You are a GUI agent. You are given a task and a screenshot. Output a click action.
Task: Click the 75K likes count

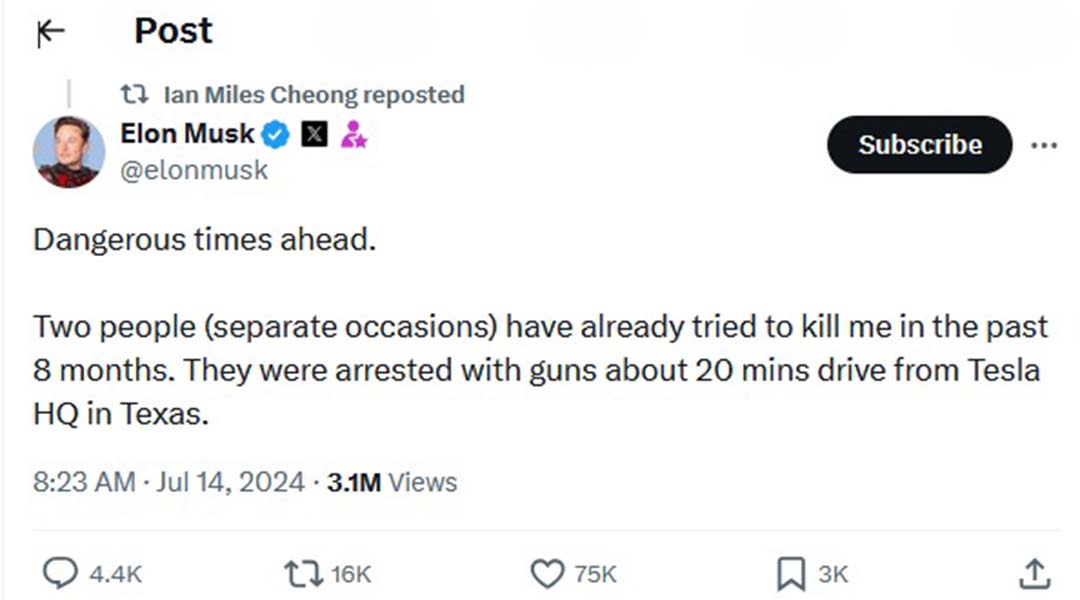point(595,574)
